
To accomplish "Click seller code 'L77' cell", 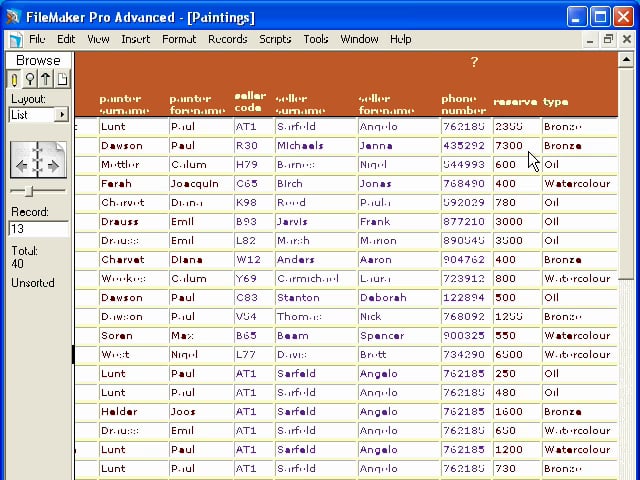I will coord(254,354).
